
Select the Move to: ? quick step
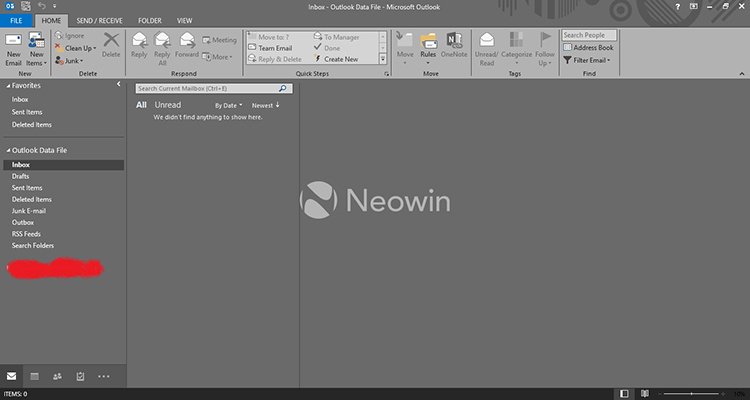tap(269, 37)
